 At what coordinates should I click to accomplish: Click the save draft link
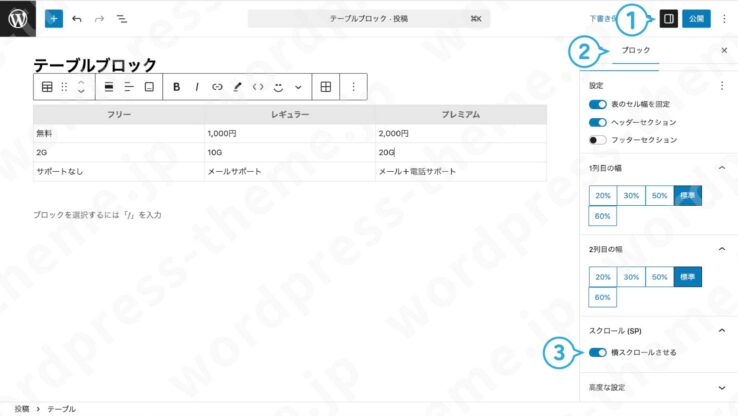603,19
